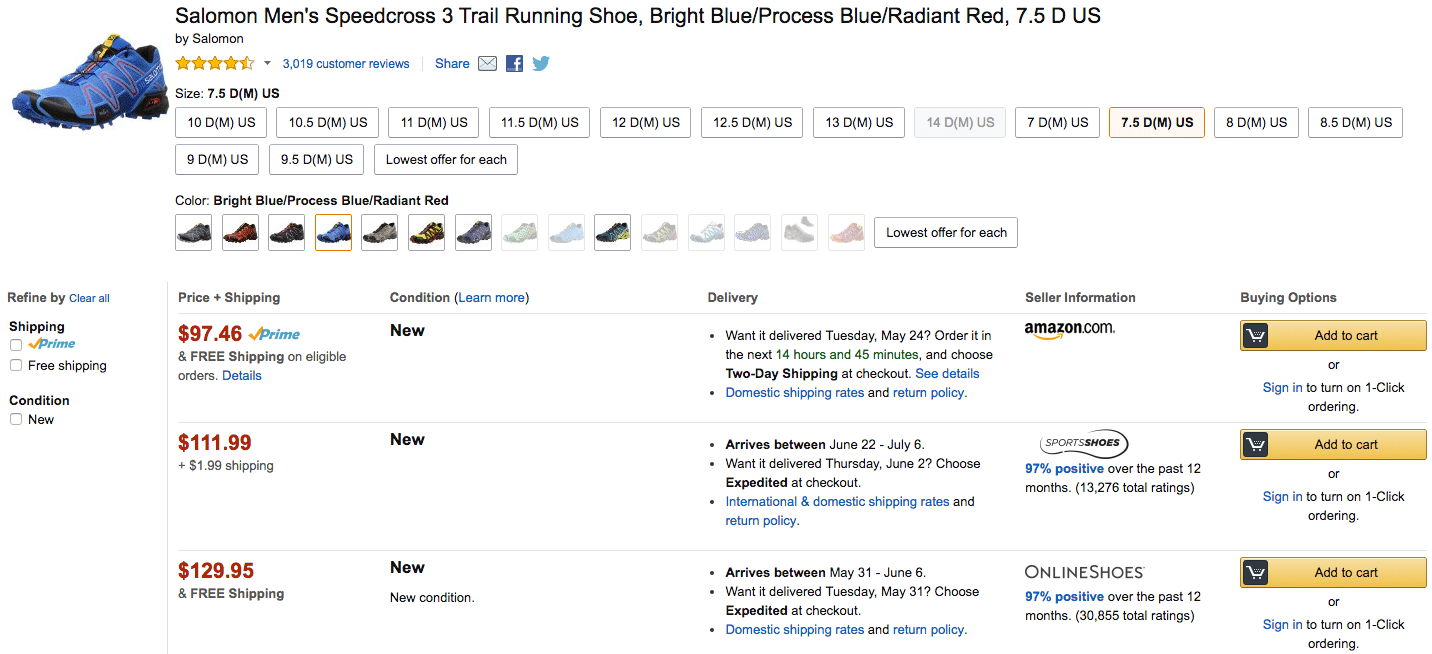The height and width of the screenshot is (654, 1432).
Task: Click the $111.99 price text
Action: pos(215,443)
